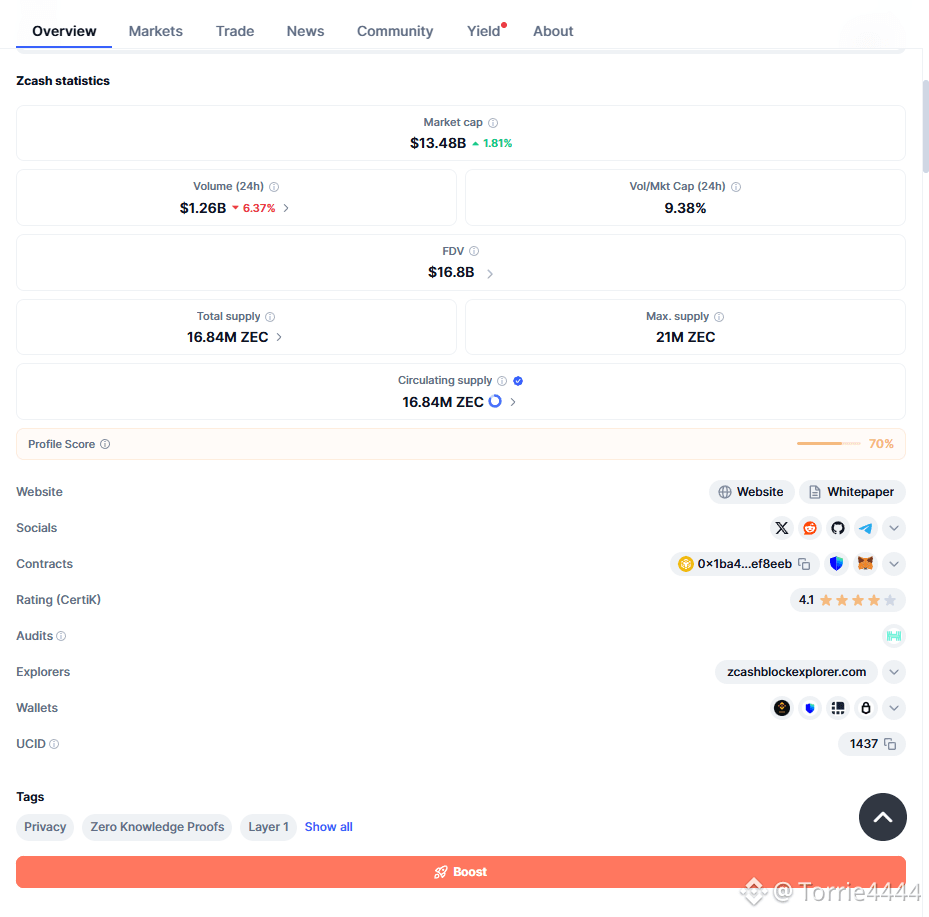Select the Layer 1 tag
Screen dimensions: 929x917
(x=268, y=827)
